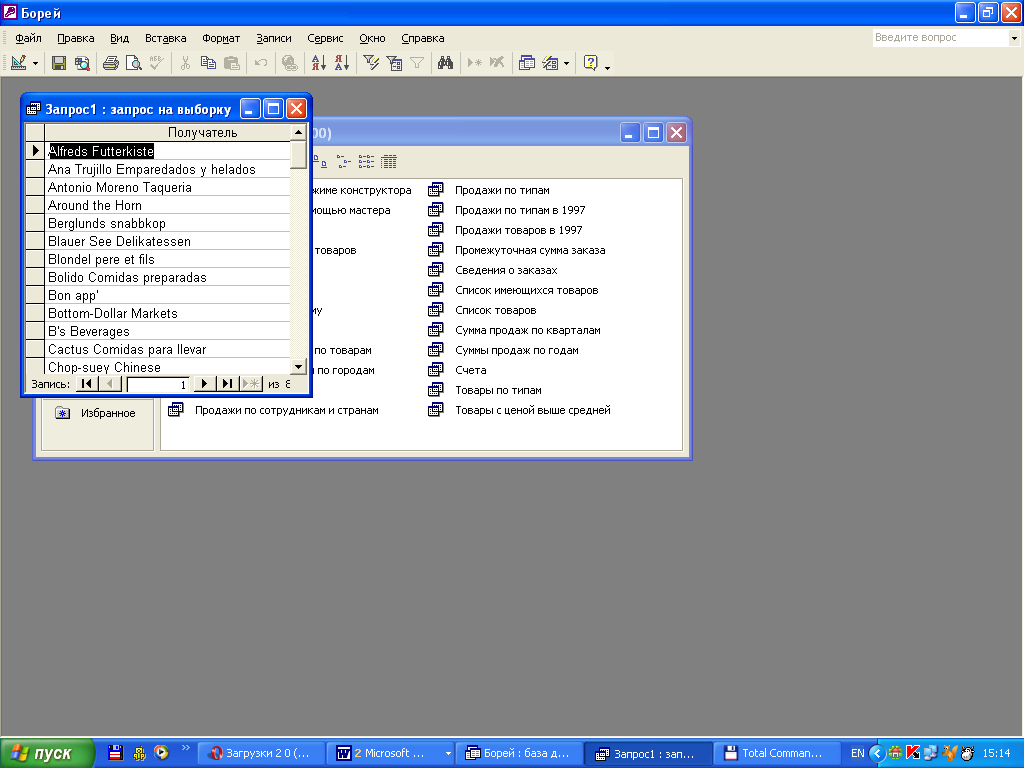Switch database window to list view
The height and width of the screenshot is (768, 1024).
pos(366,161)
